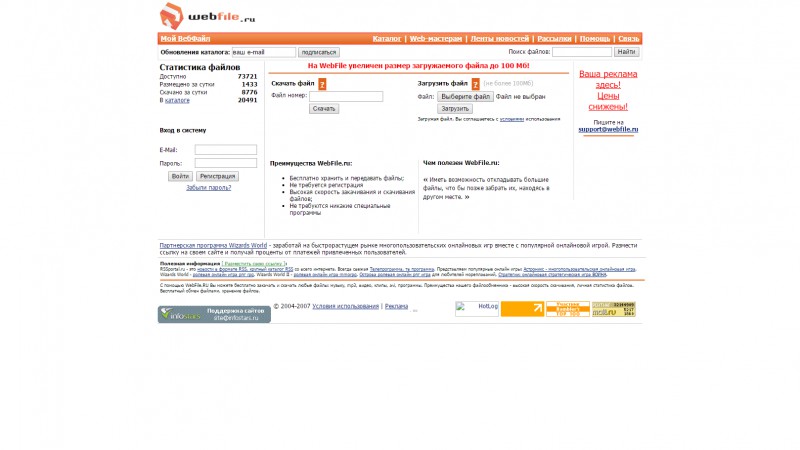
Task: Click the webfile.ru logo
Action: [207, 16]
